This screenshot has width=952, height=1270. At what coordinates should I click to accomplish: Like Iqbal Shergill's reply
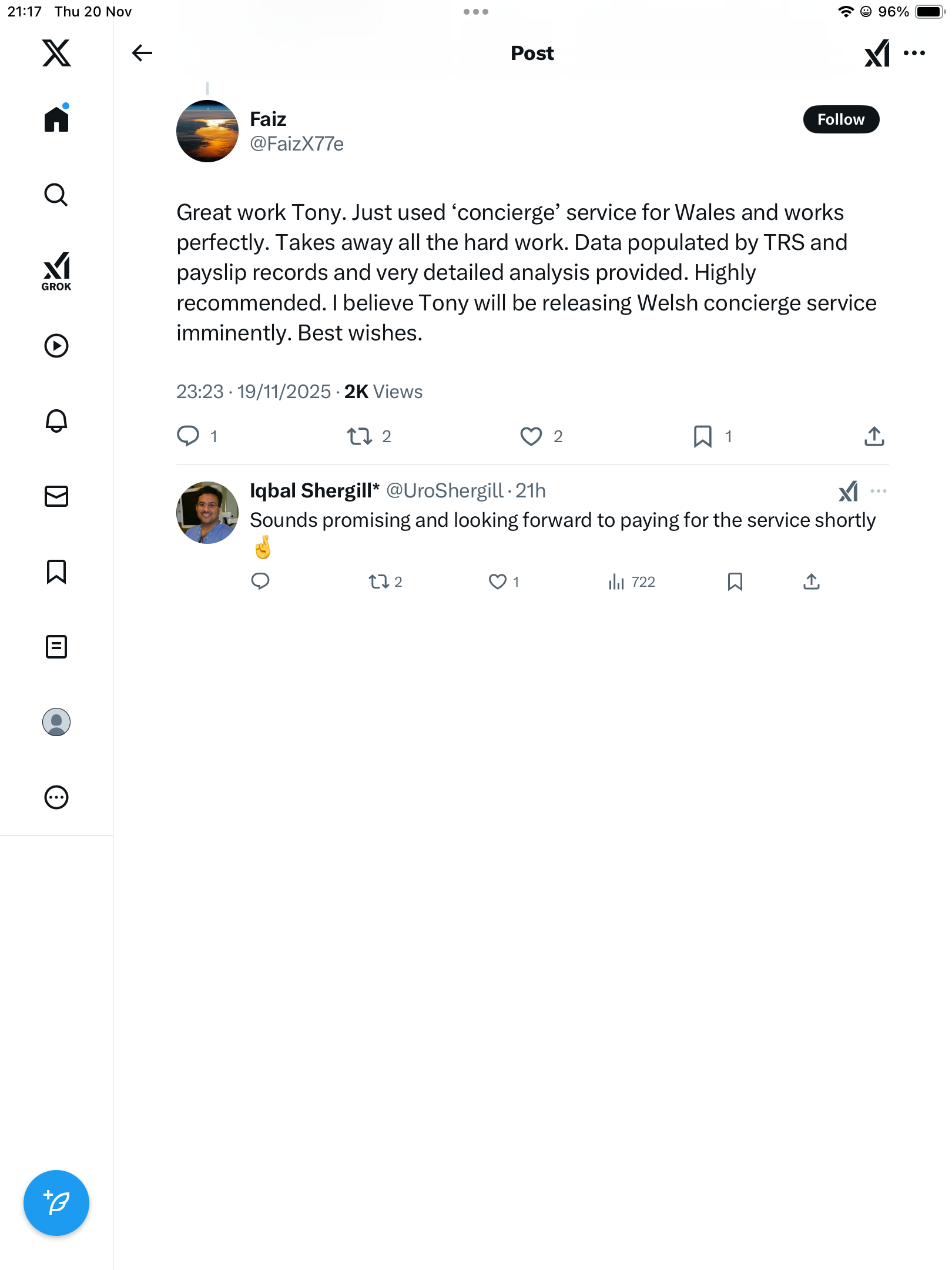[x=498, y=581]
